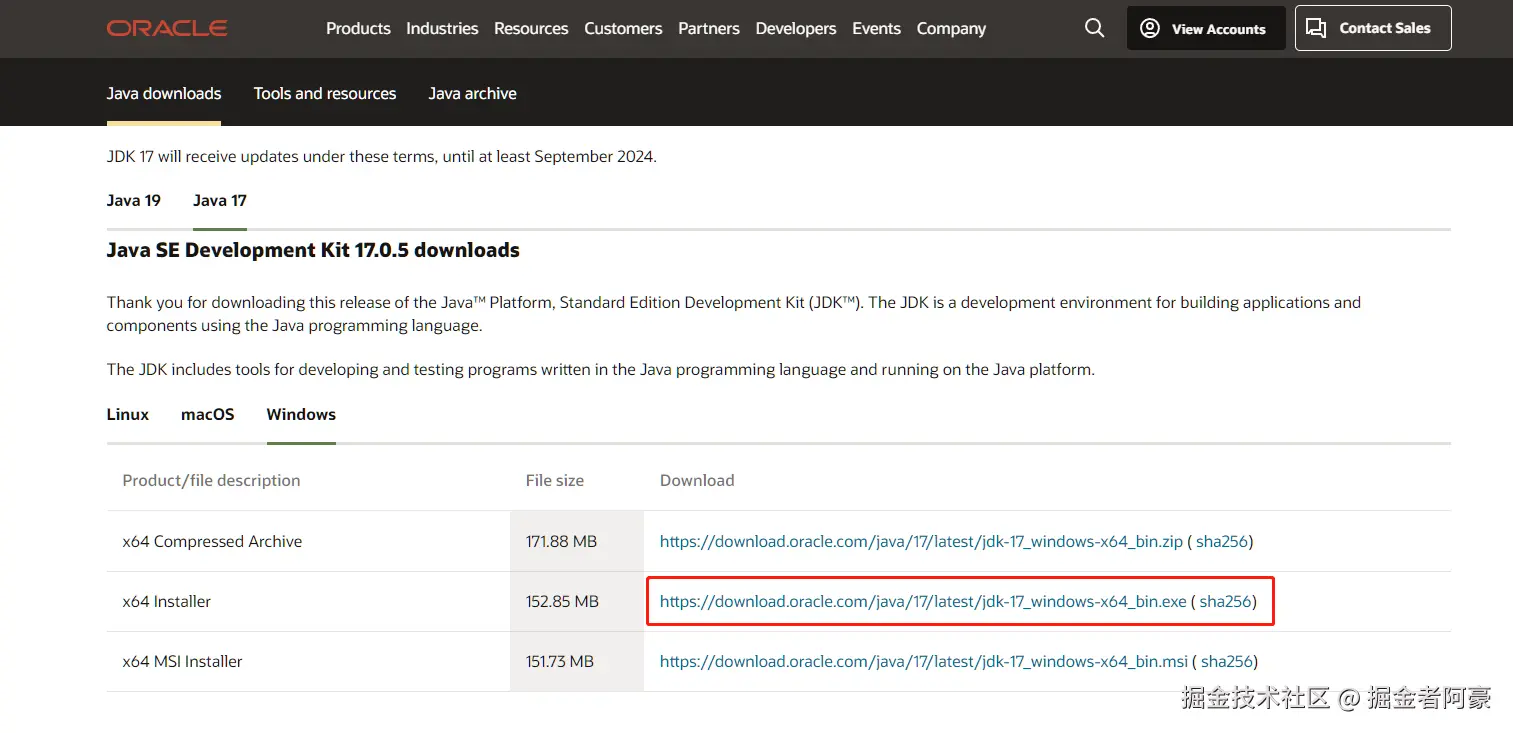1513x733 pixels.
Task: Open sha256 link for the MSI installer
Action: tap(1227, 661)
